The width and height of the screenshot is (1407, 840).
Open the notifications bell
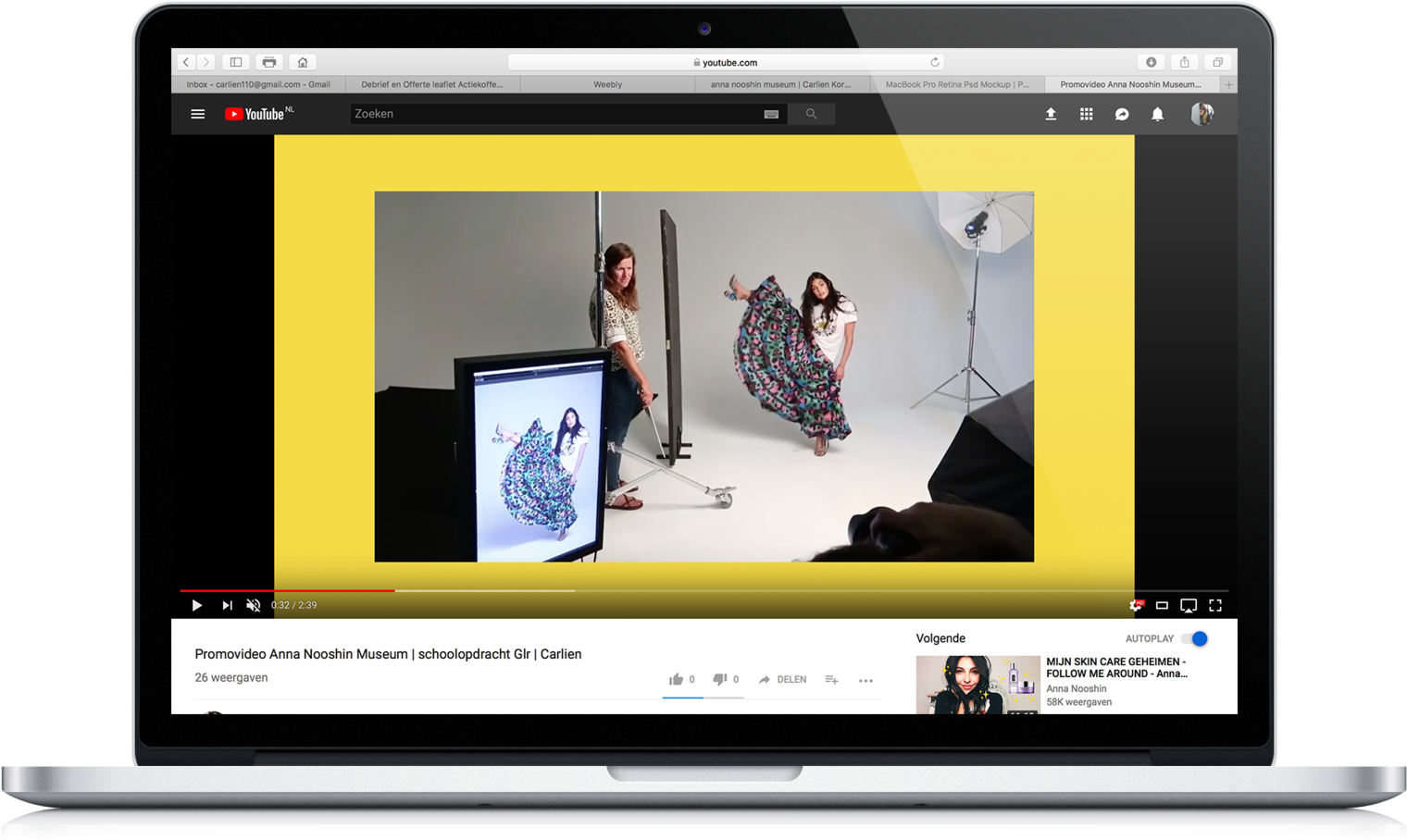[x=1157, y=114]
